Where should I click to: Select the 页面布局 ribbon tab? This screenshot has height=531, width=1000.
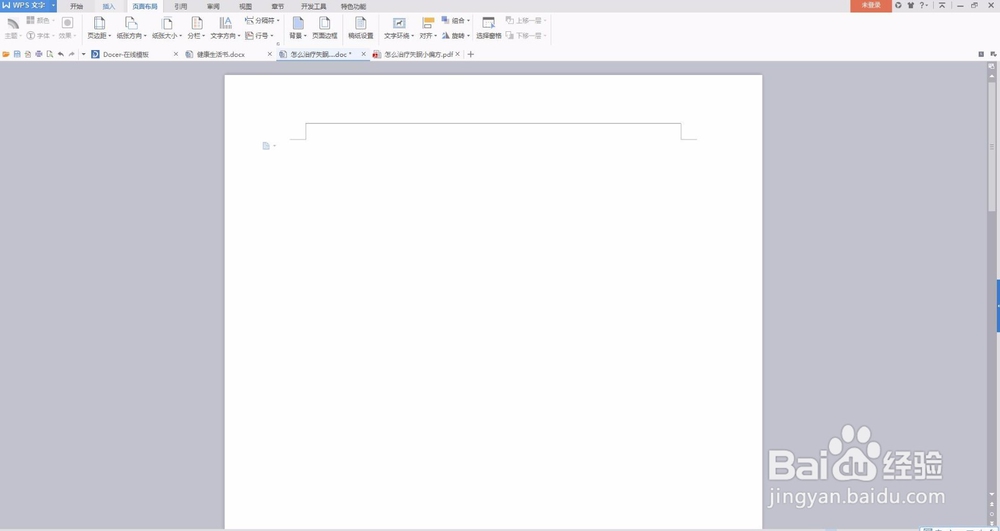pyautogui.click(x=145, y=6)
